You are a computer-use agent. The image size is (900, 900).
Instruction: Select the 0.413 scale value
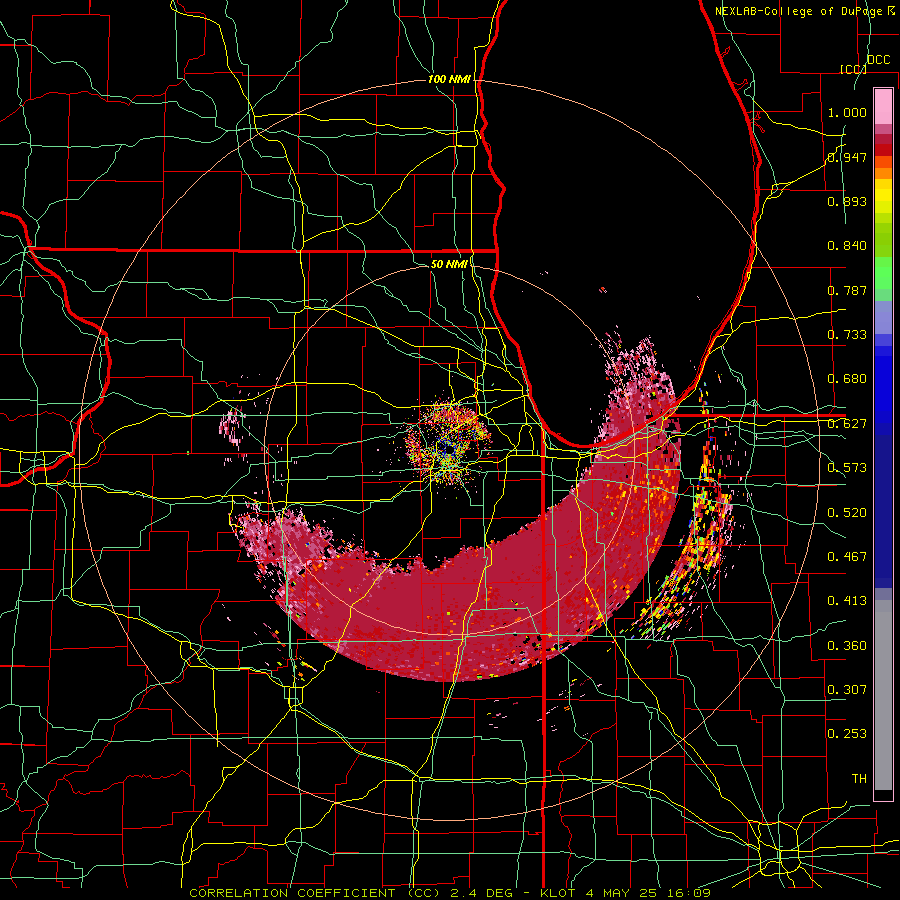[x=847, y=601]
